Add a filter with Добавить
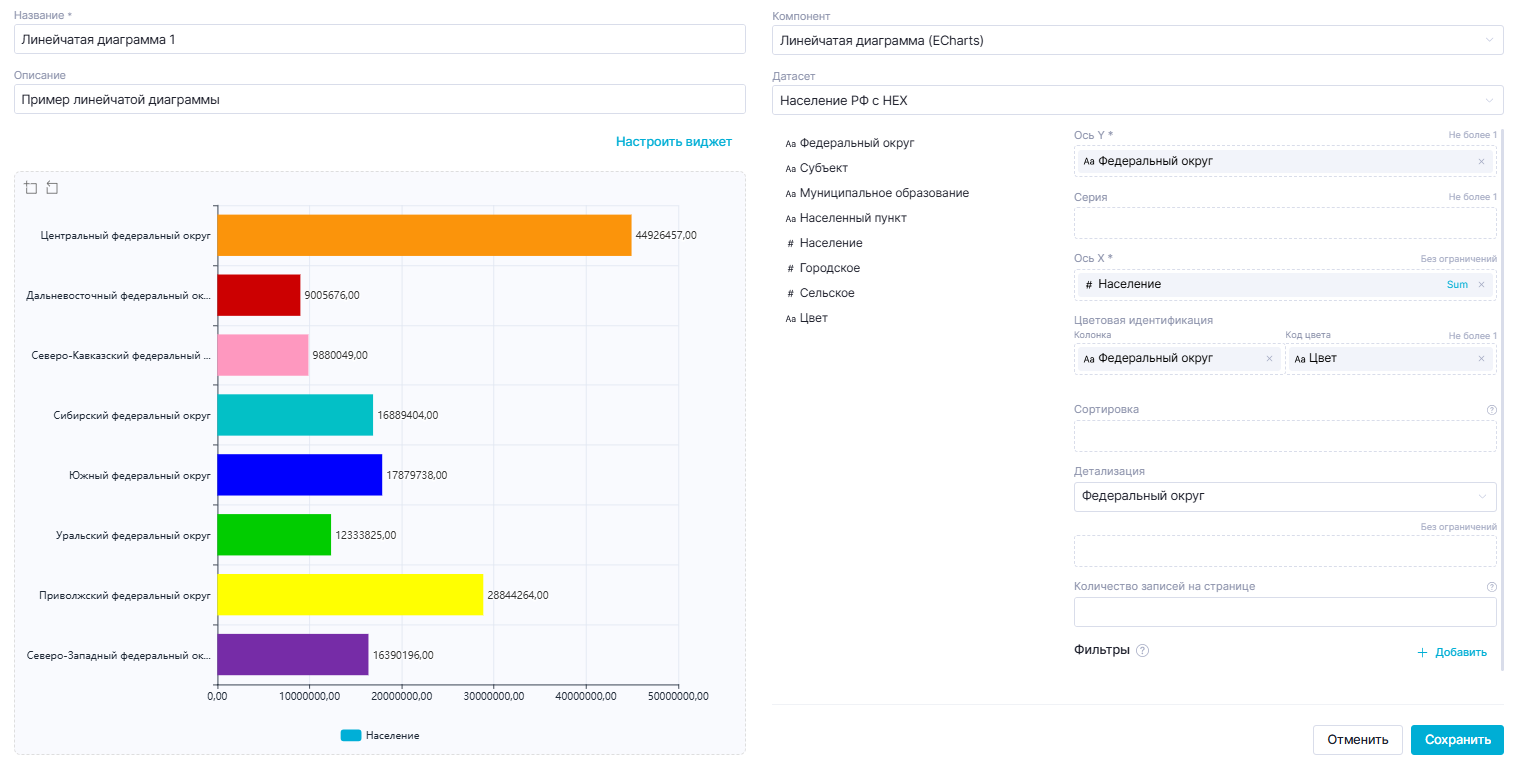The height and width of the screenshot is (765, 1515). [x=1452, y=652]
